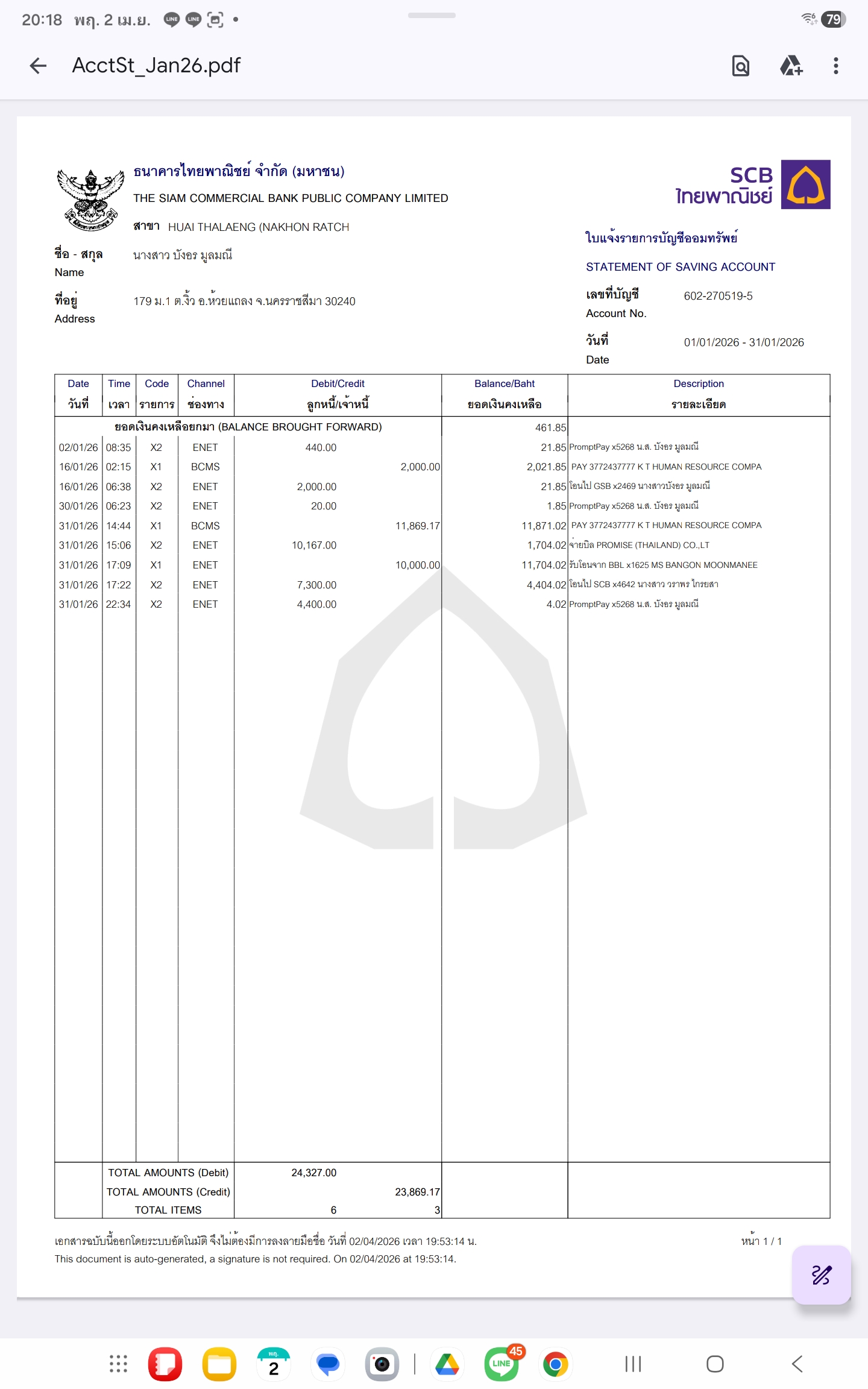
Task: Click the window drag handle at top
Action: click(x=432, y=15)
